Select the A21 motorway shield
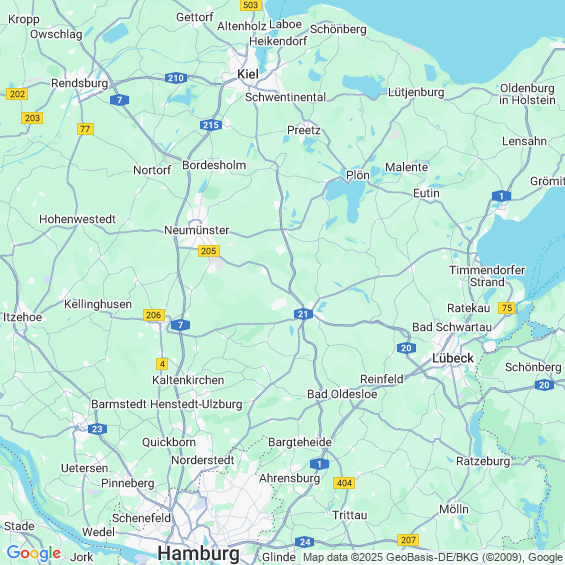This screenshot has height=565, width=565. click(x=303, y=314)
